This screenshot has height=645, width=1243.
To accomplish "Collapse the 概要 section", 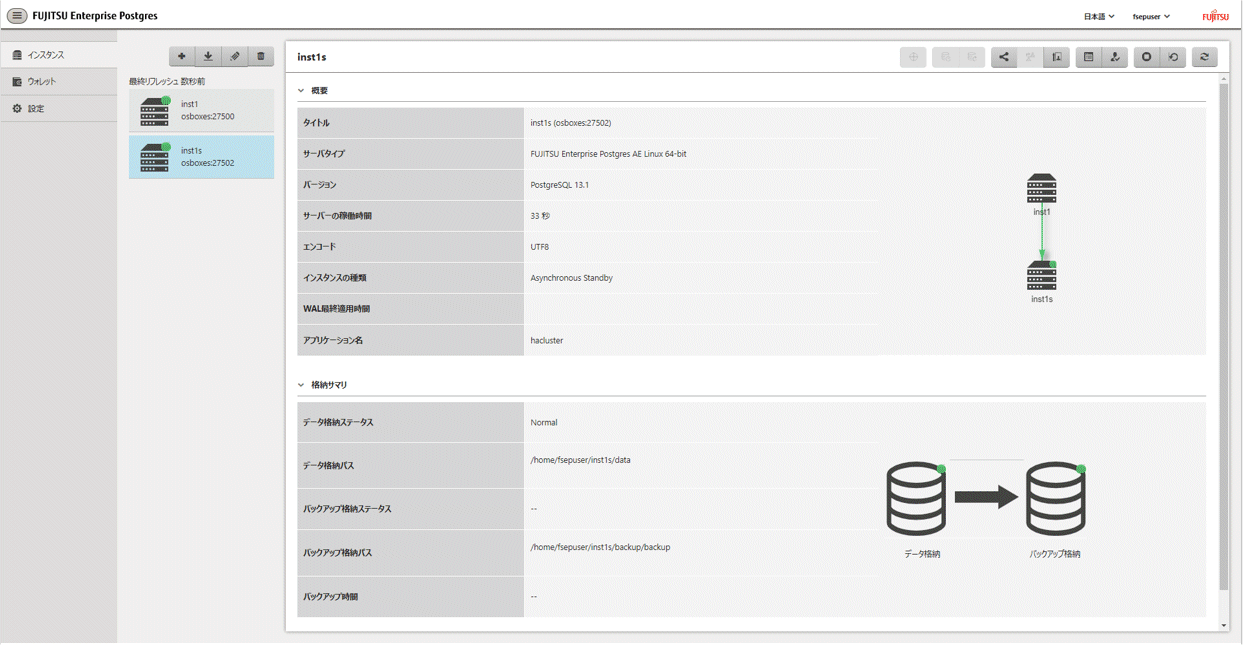I will click(x=301, y=91).
